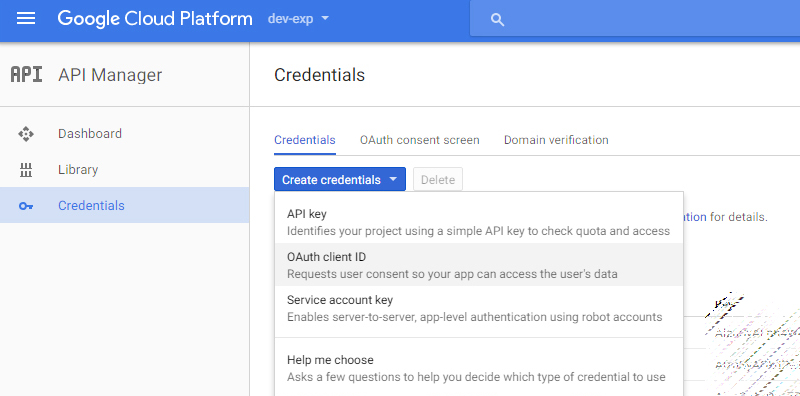Go to the Domain verification tab
Image resolution: width=800 pixels, height=396 pixels.
(556, 140)
